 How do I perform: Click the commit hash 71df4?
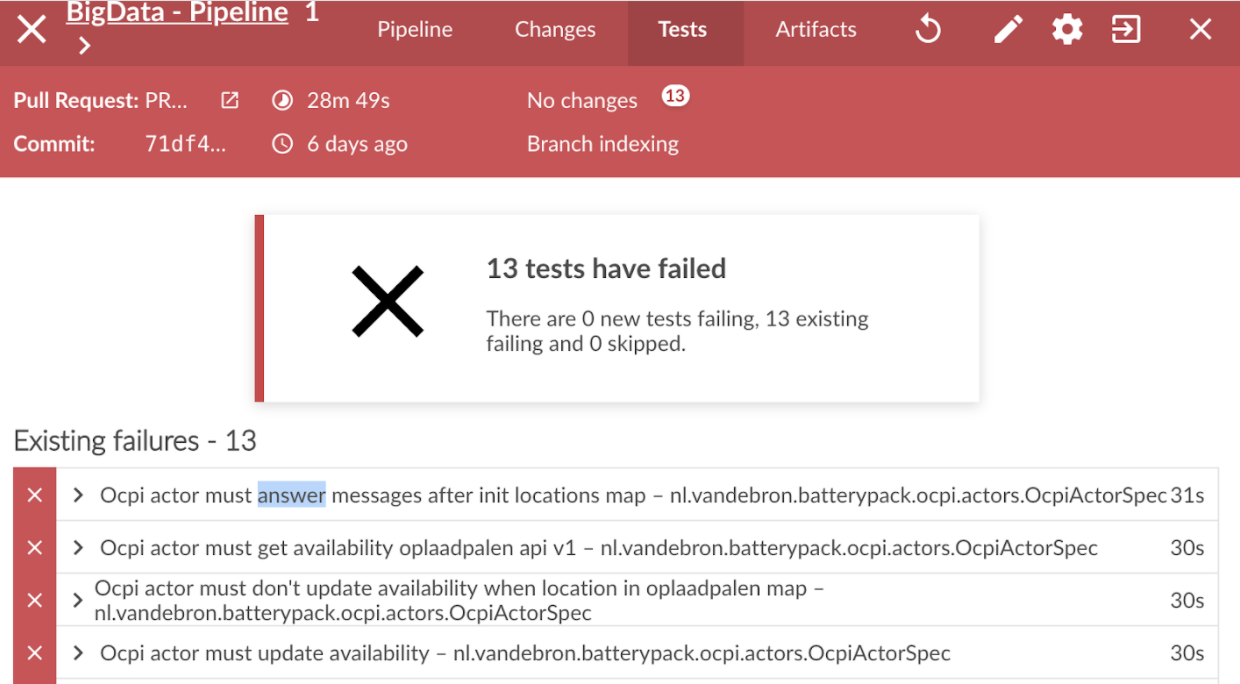186,144
